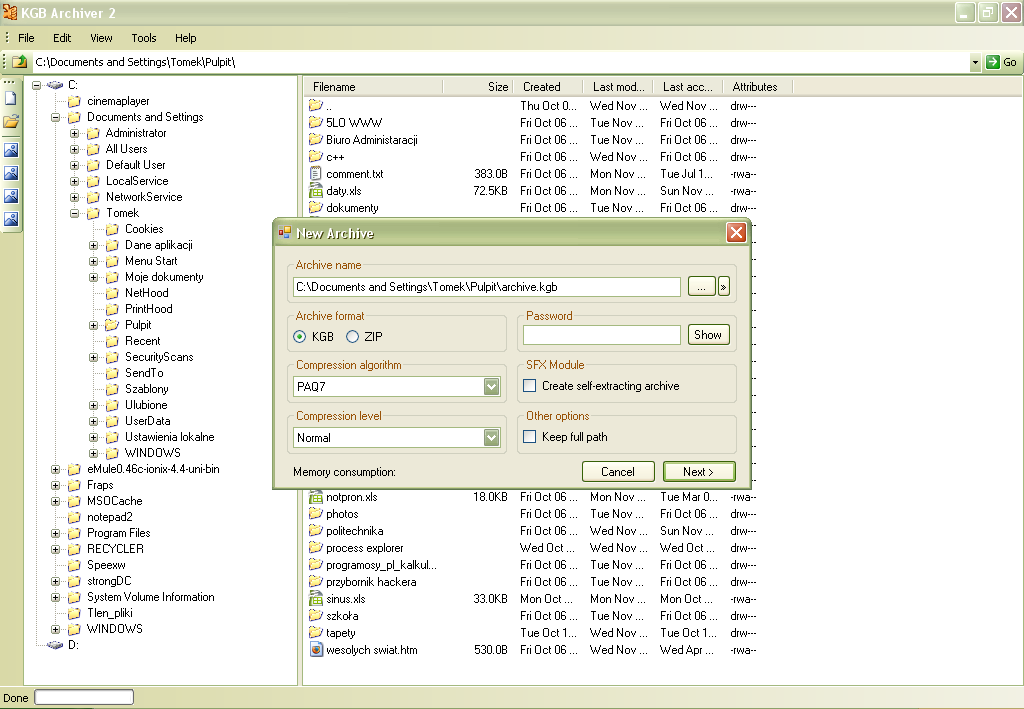This screenshot has height=709, width=1024.
Task: Click the new blank document toolbar icon
Action: pos(11,99)
